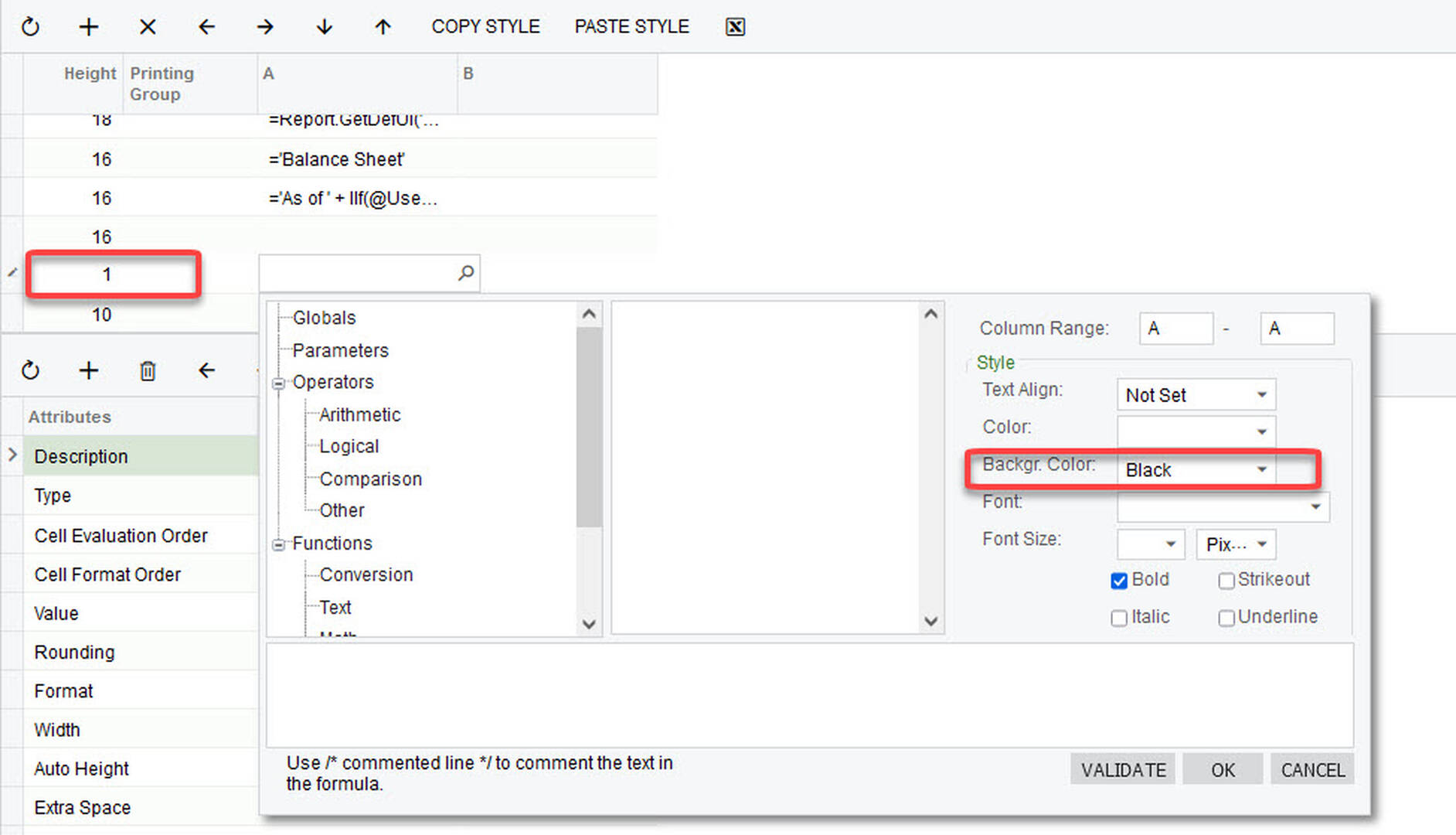Open the Text Align dropdown

click(1261, 395)
